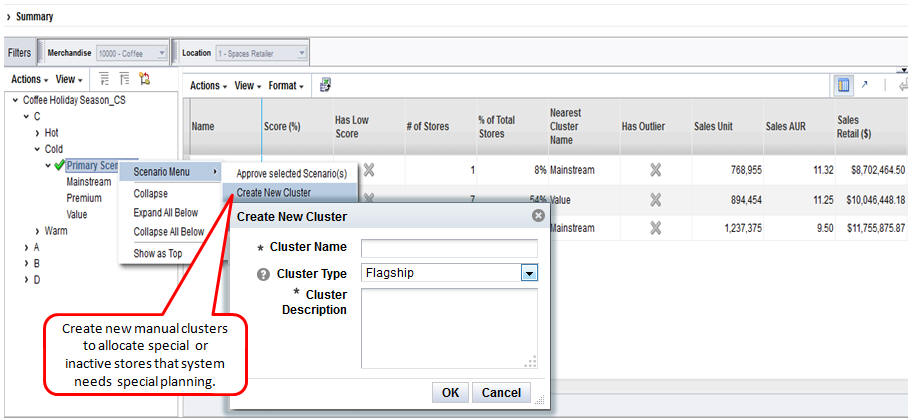Open the table View menu
The width and height of the screenshot is (917, 420).
248,85
